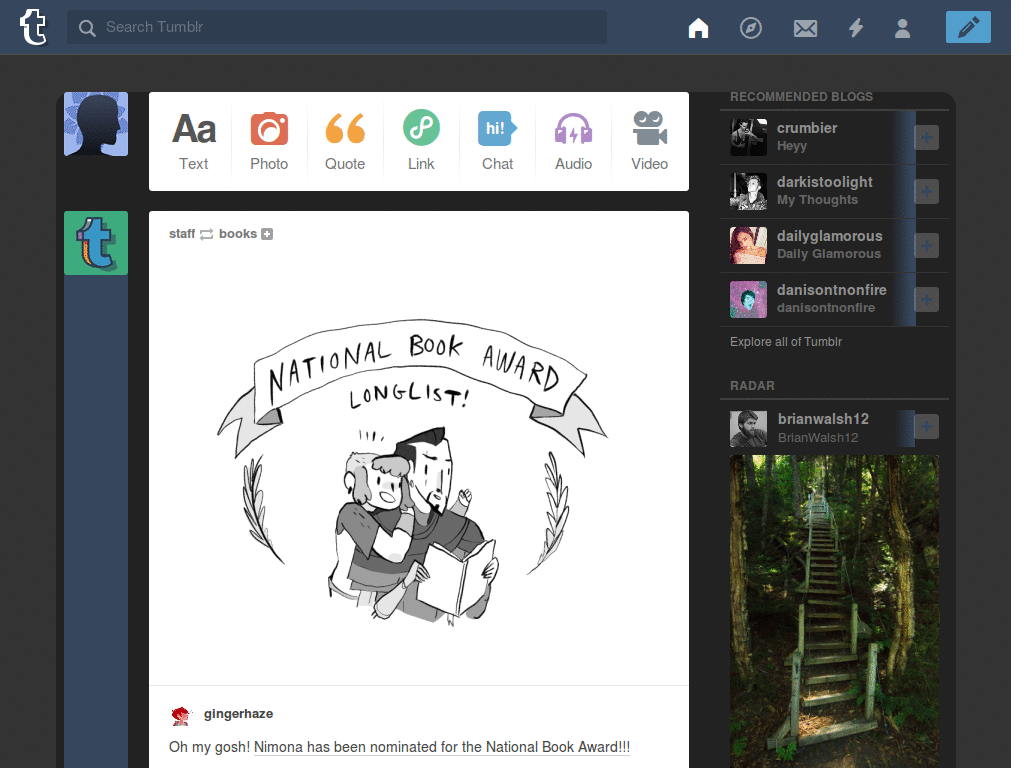Create a new Audio post

pos(573,142)
